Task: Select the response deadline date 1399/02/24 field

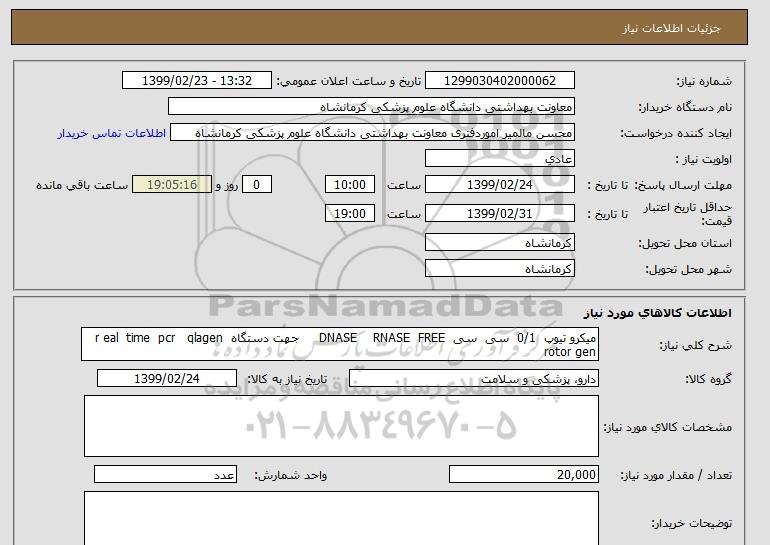Action: 499,185
